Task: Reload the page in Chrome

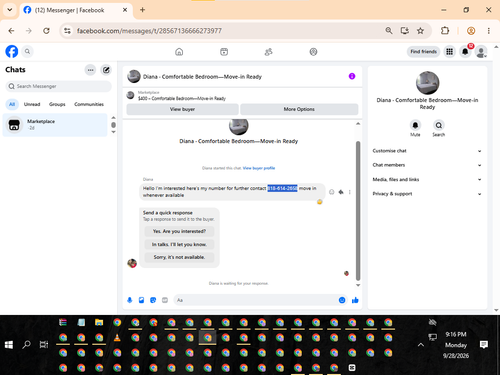Action: tap(46, 31)
